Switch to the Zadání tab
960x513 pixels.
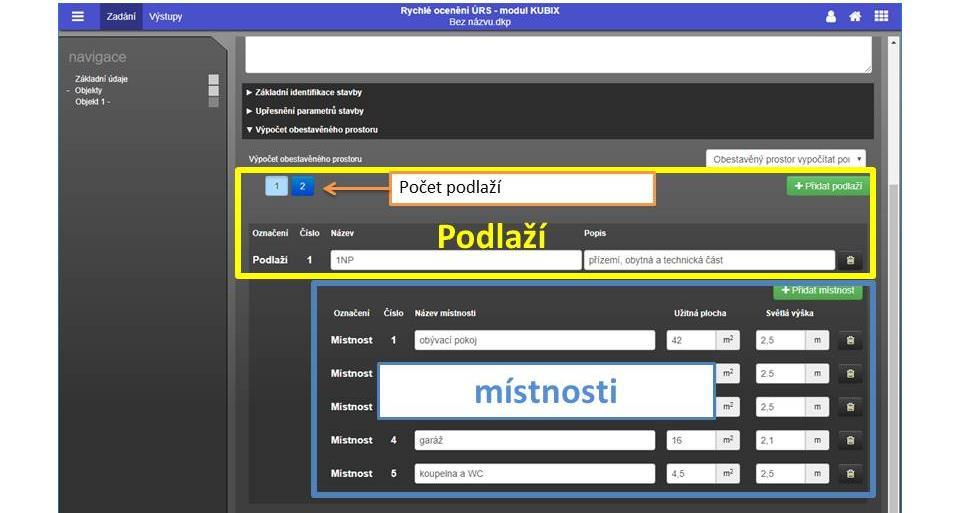[121, 17]
